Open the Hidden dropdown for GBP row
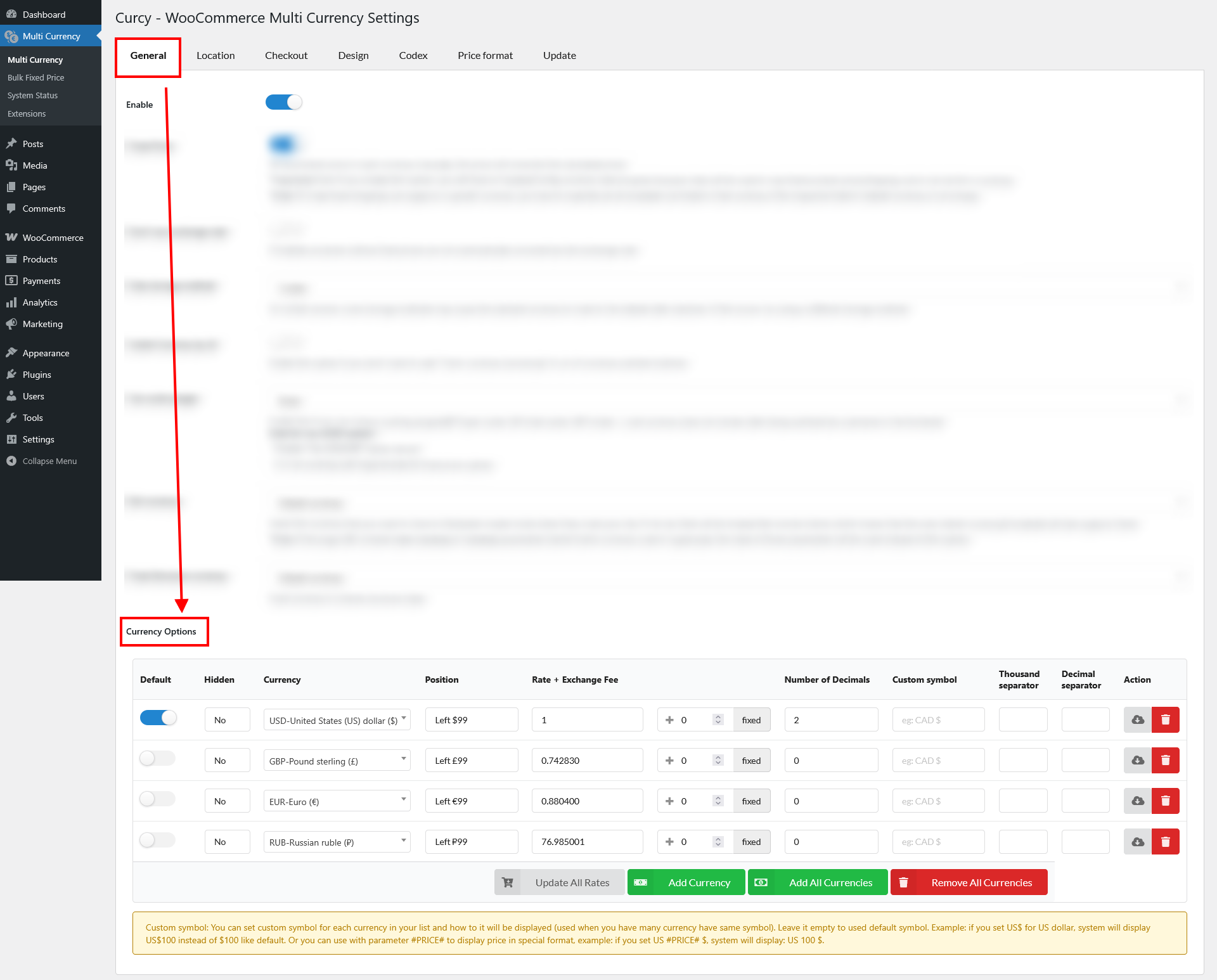Image resolution: width=1217 pixels, height=980 pixels. [x=227, y=761]
